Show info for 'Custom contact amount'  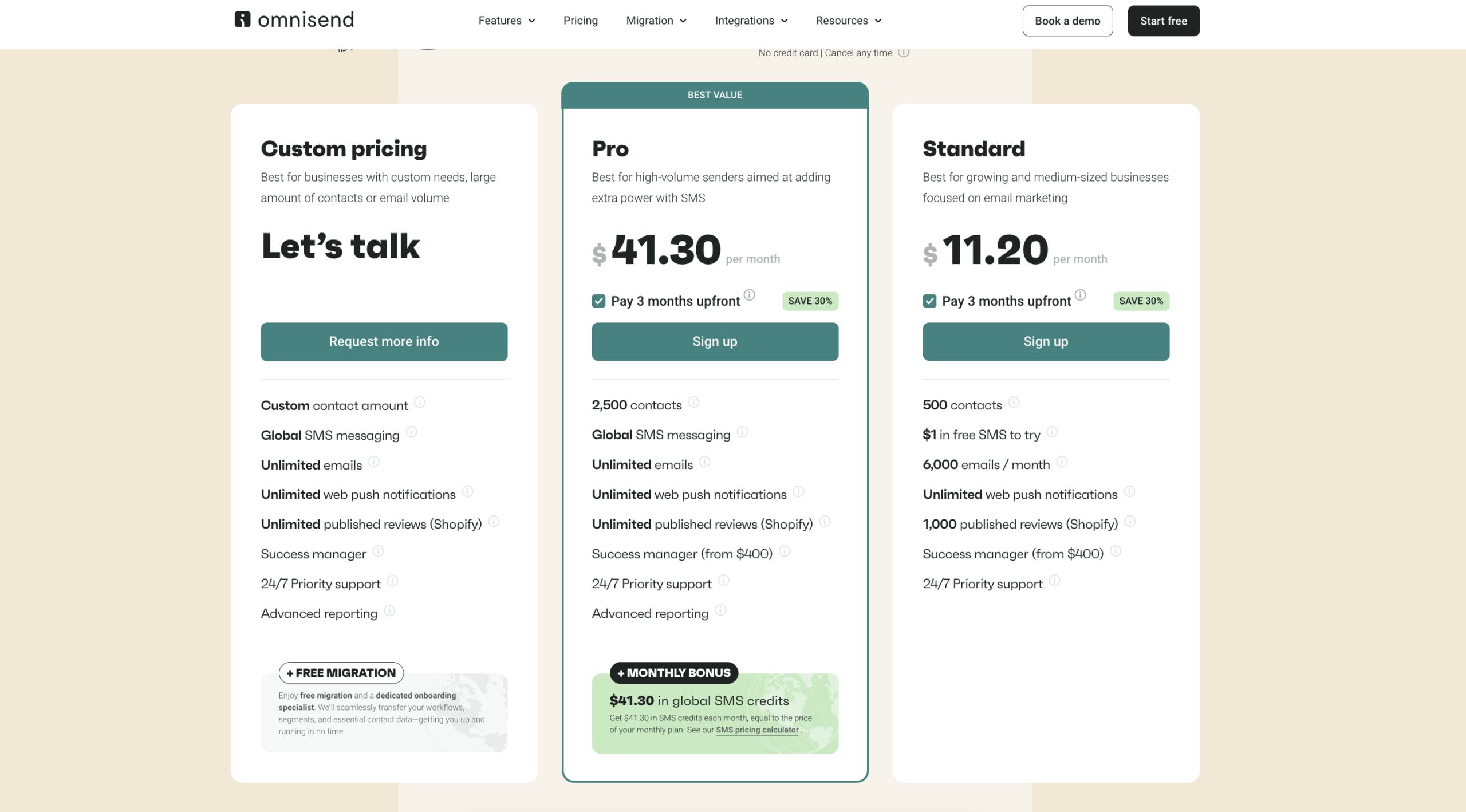point(420,402)
